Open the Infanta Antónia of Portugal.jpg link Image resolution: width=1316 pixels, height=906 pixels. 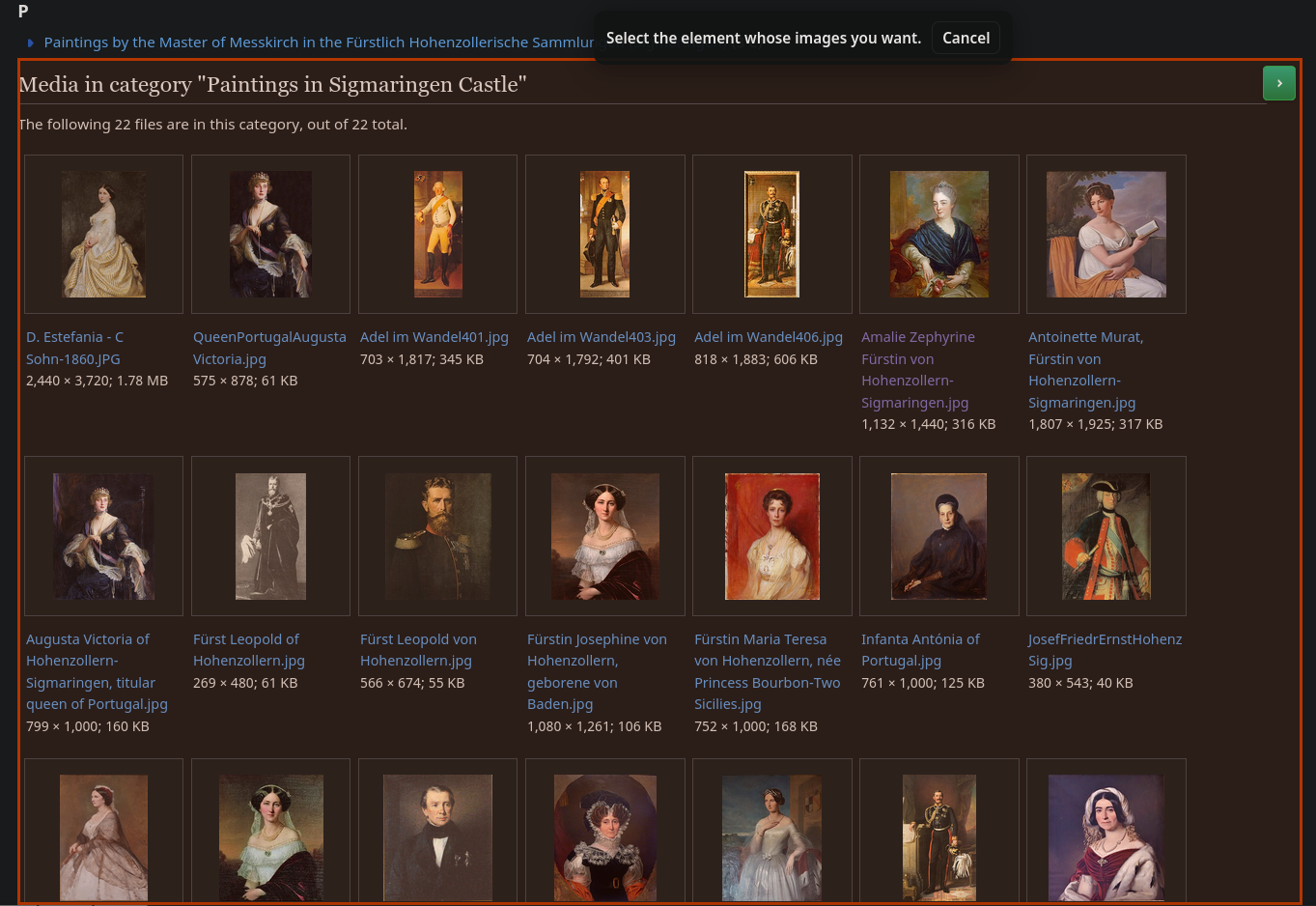tap(920, 650)
